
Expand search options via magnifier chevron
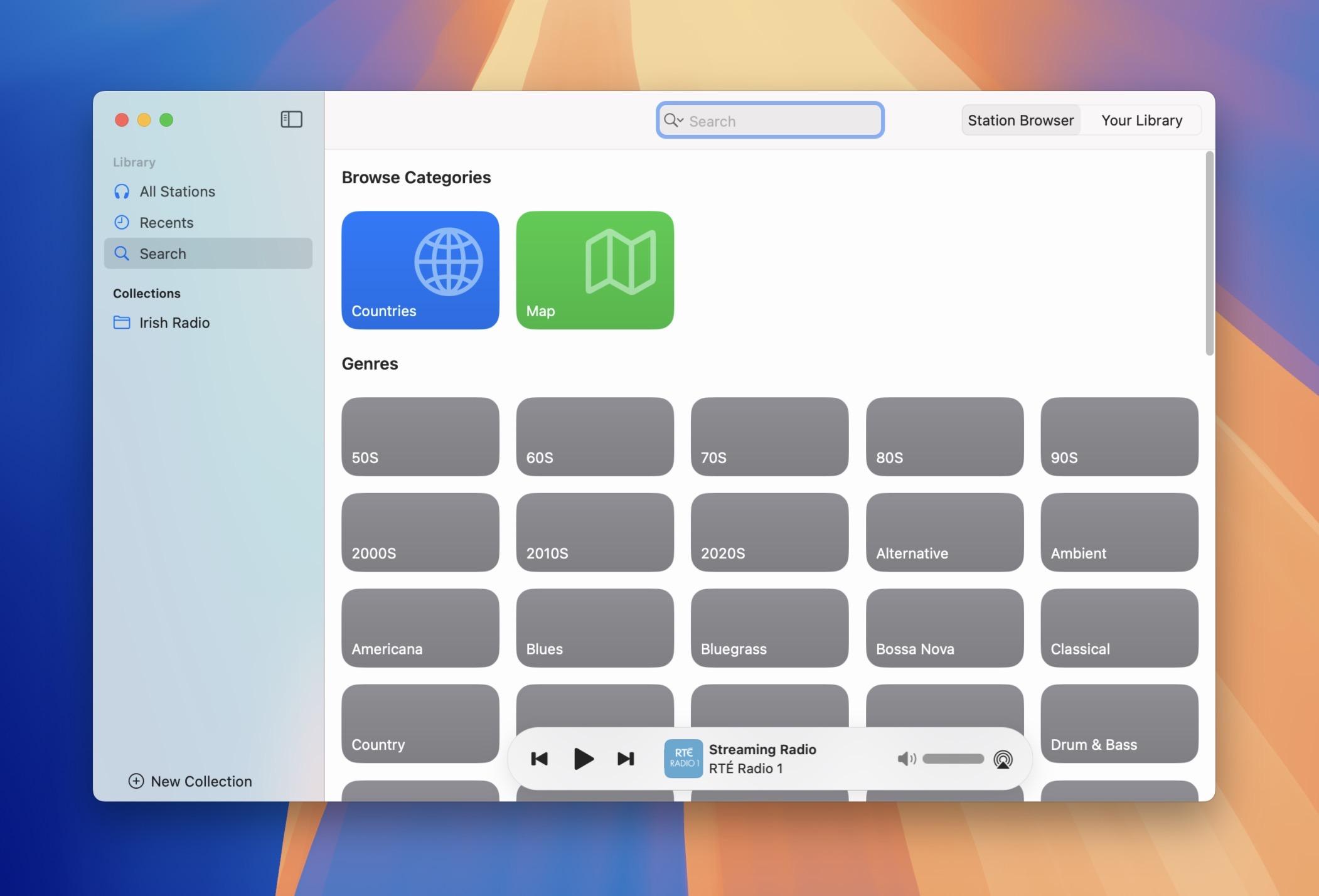tap(673, 120)
